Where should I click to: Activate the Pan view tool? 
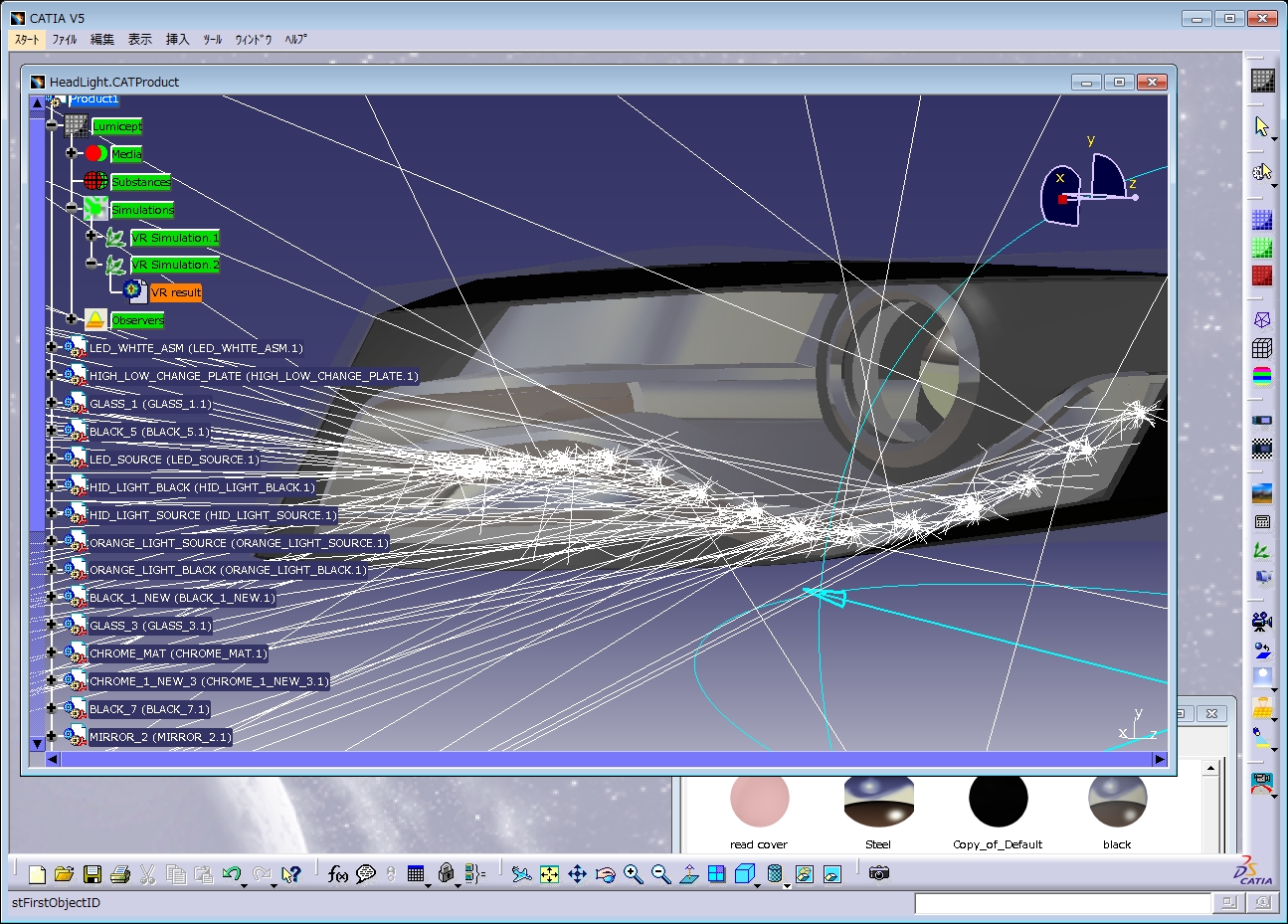pos(577,874)
